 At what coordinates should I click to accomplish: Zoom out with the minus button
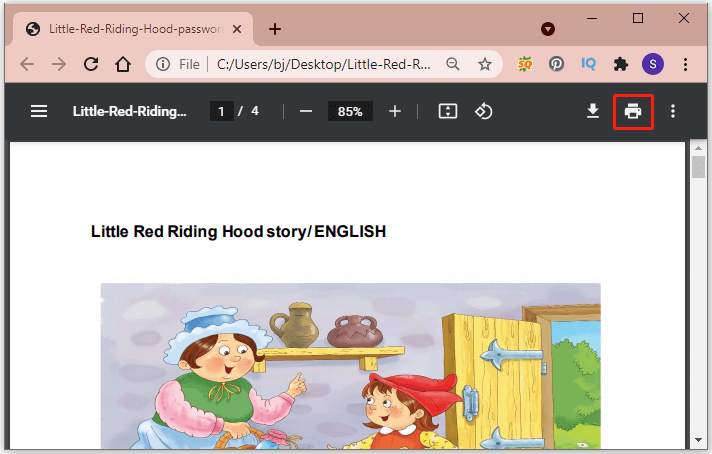pyautogui.click(x=306, y=111)
